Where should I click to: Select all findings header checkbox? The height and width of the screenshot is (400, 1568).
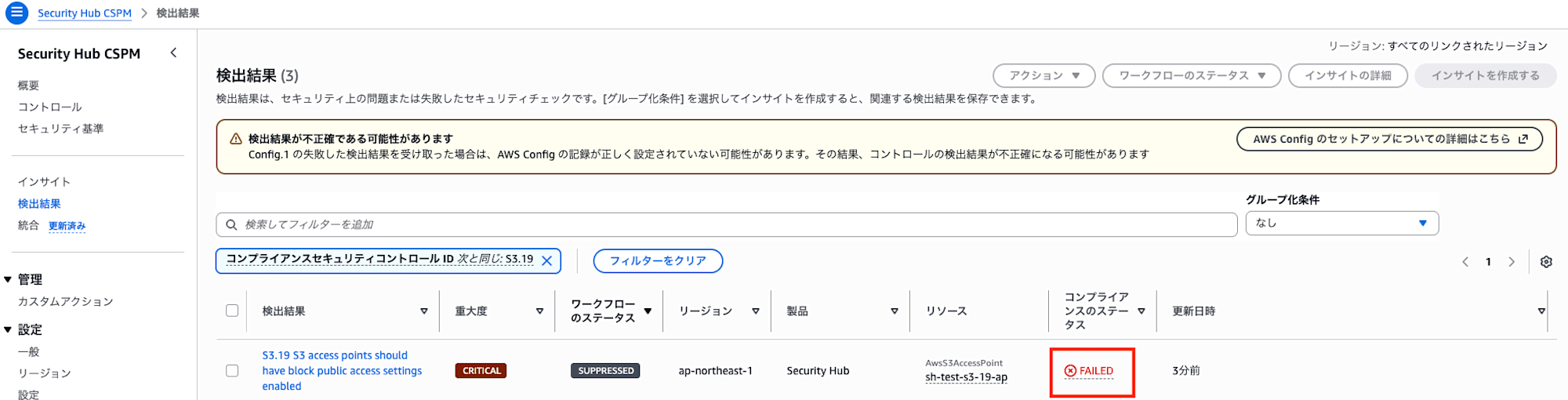pyautogui.click(x=232, y=311)
